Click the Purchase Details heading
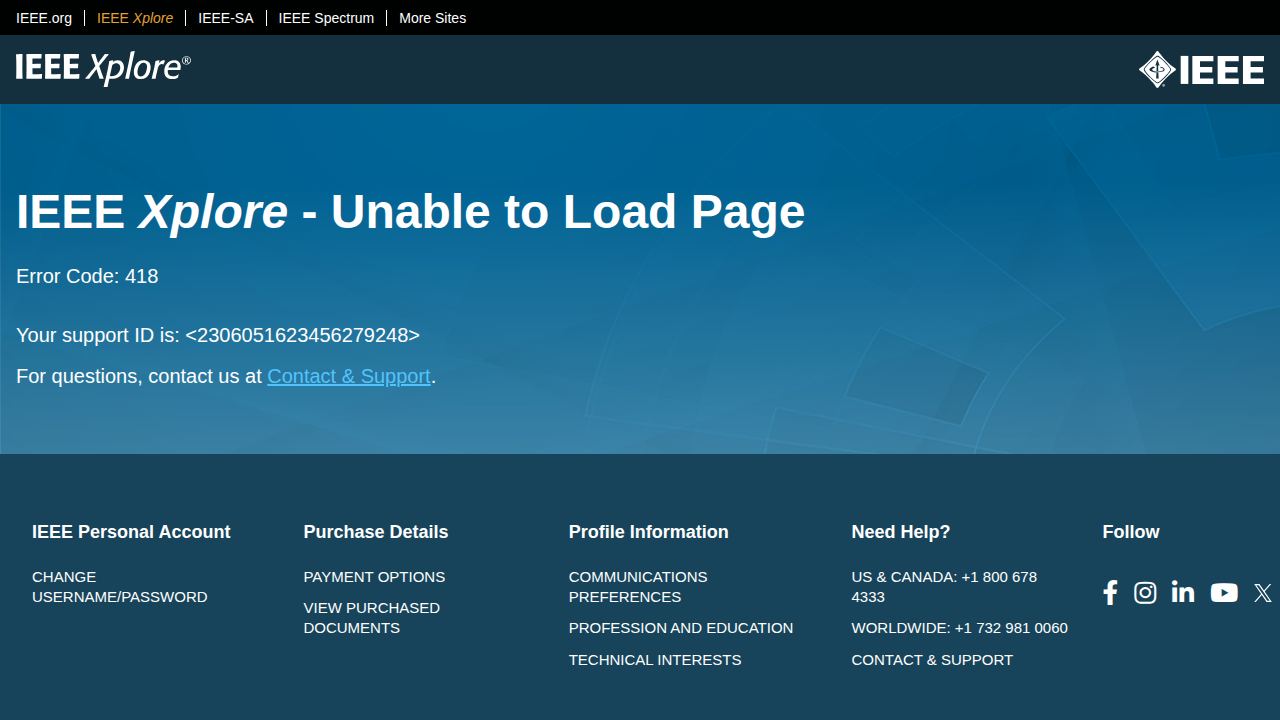Image resolution: width=1280 pixels, height=720 pixels. point(376,532)
